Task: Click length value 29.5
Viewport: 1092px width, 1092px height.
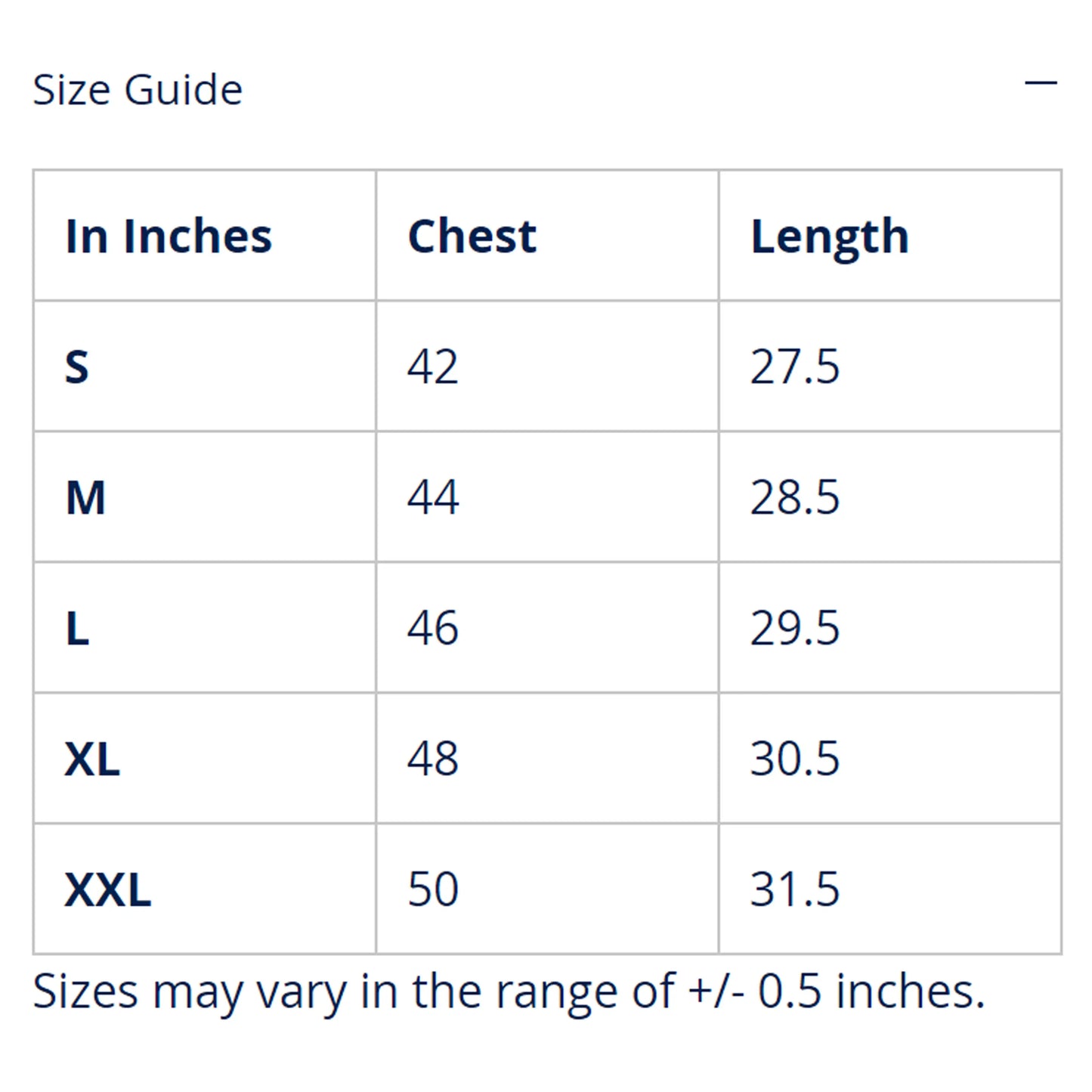Action: coord(794,629)
